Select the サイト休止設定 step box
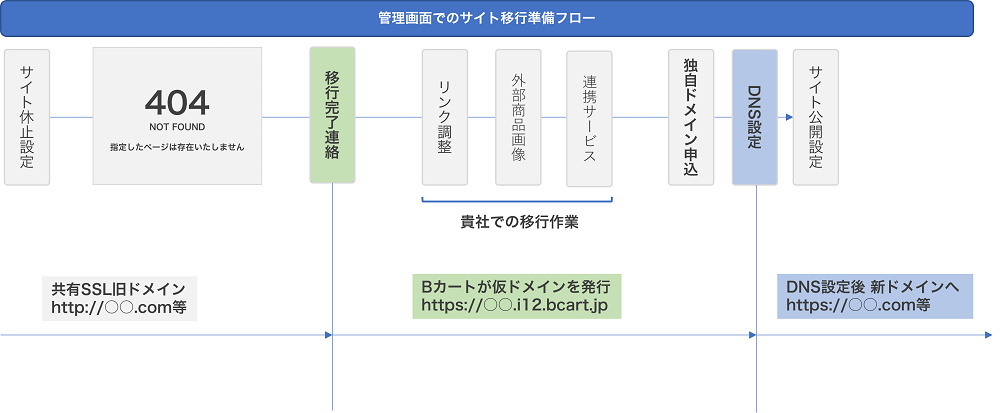The image size is (1000, 413). coord(27,117)
